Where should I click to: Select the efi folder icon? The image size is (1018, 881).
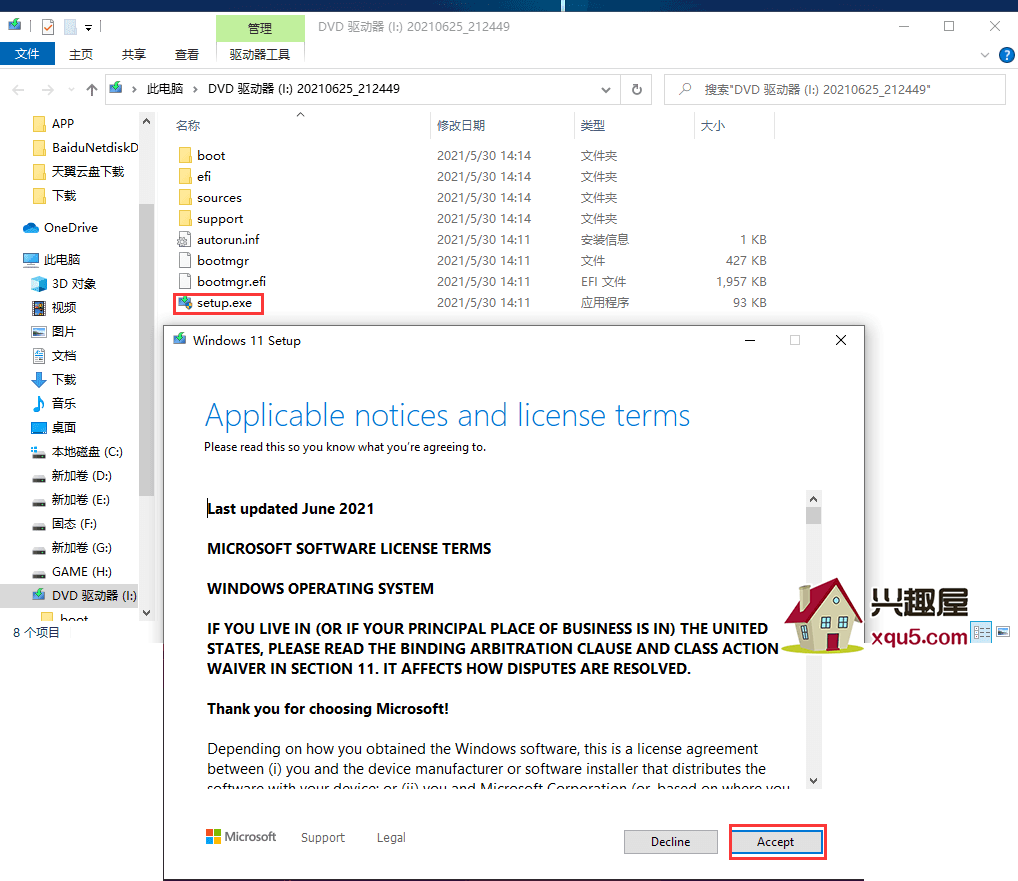pos(185,177)
